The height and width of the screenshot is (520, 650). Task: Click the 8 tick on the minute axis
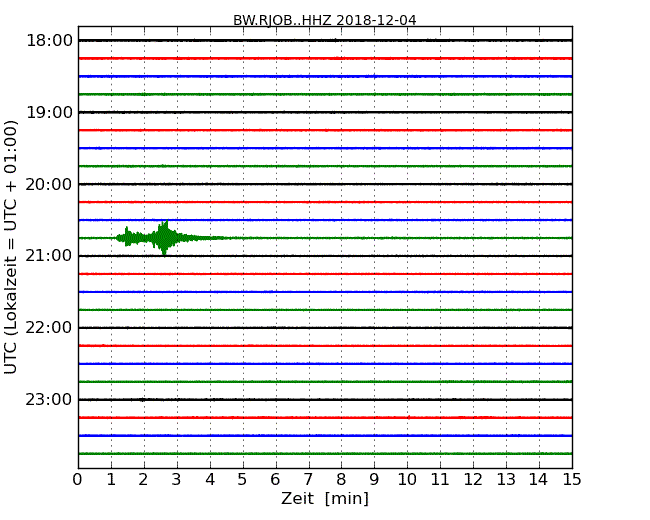pyautogui.click(x=341, y=479)
